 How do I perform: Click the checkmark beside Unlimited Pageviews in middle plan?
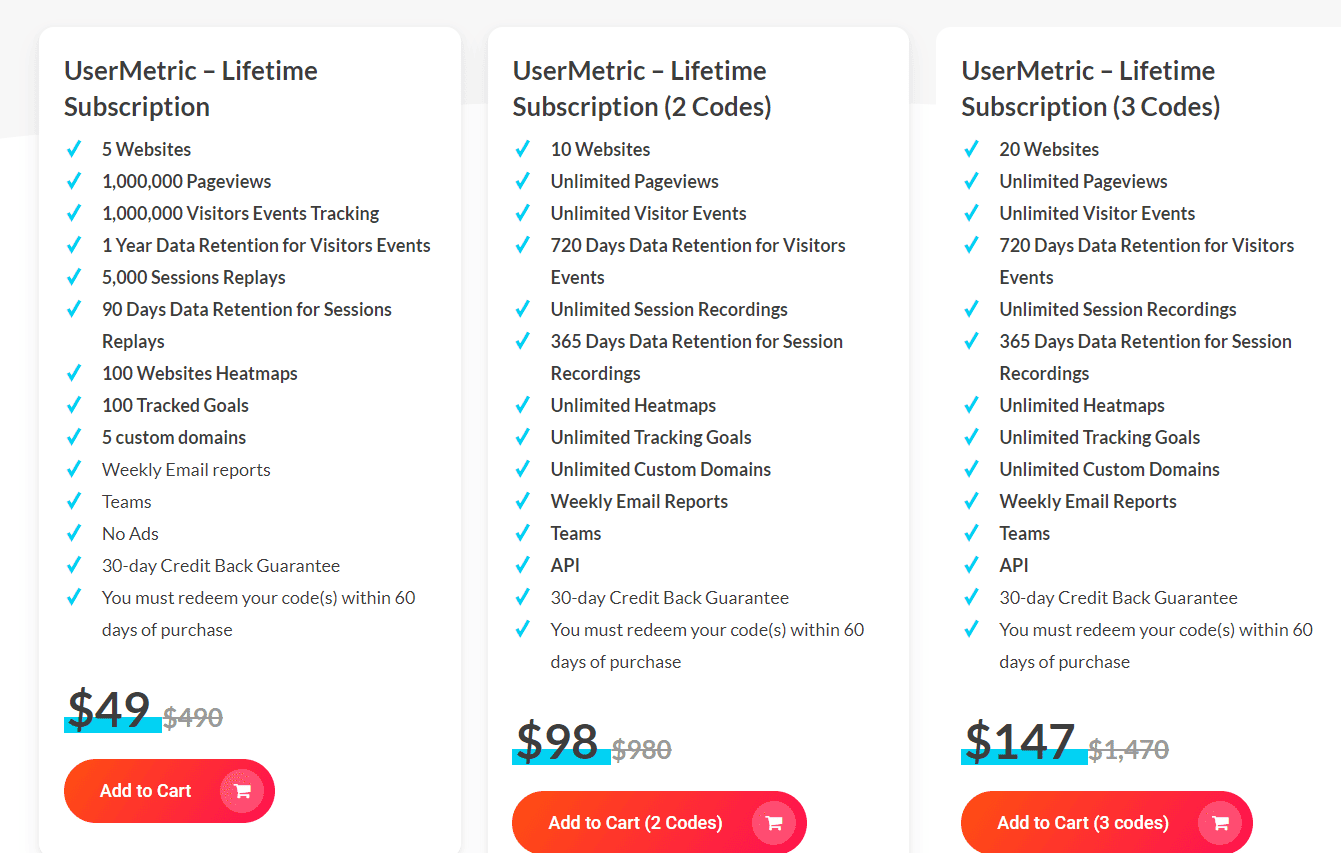(525, 181)
